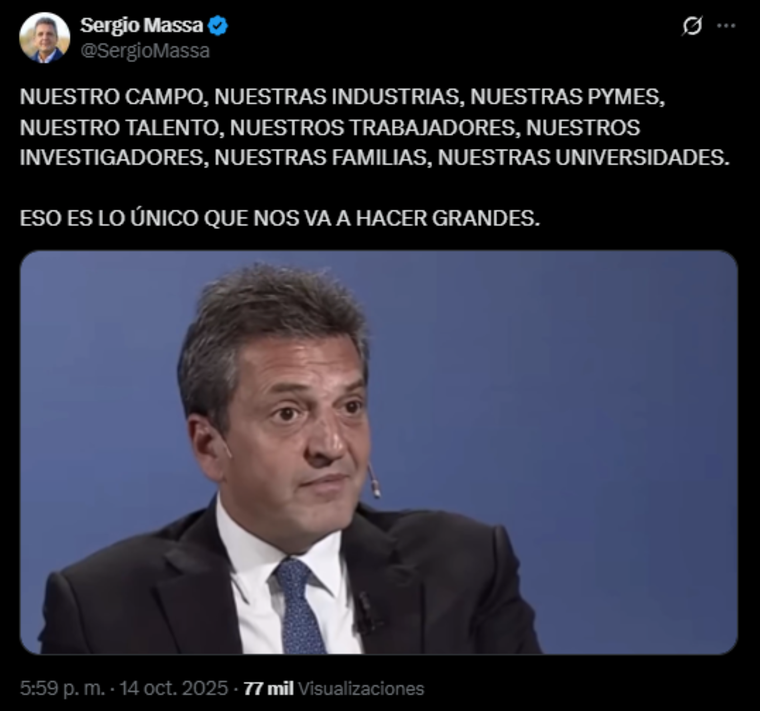Click the headset microphone in the video
The image size is (760, 711).
(x=374, y=479)
